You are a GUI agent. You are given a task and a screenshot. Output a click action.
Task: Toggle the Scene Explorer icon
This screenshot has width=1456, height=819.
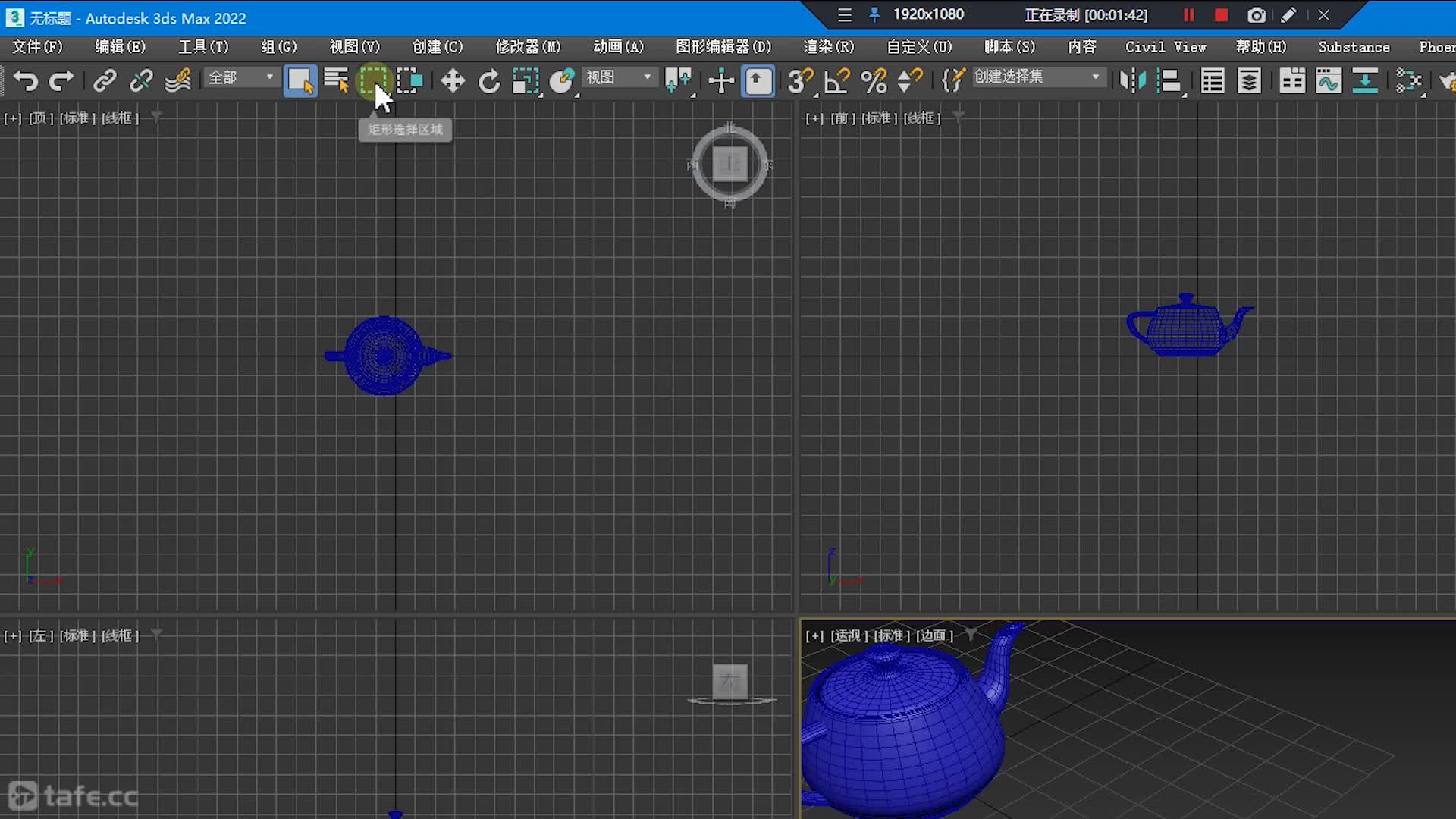(x=1213, y=80)
